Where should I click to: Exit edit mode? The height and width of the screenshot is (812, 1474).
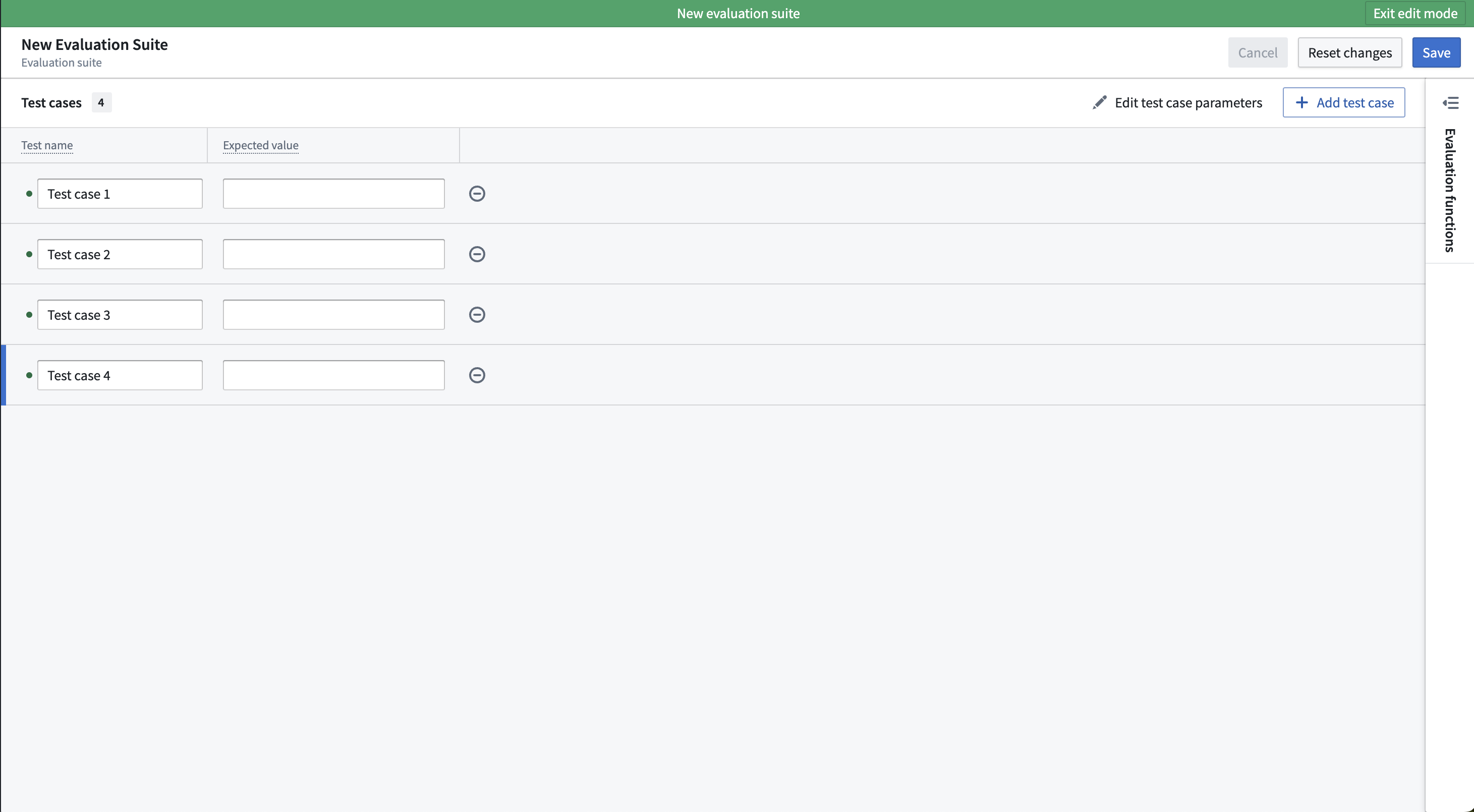point(1414,13)
